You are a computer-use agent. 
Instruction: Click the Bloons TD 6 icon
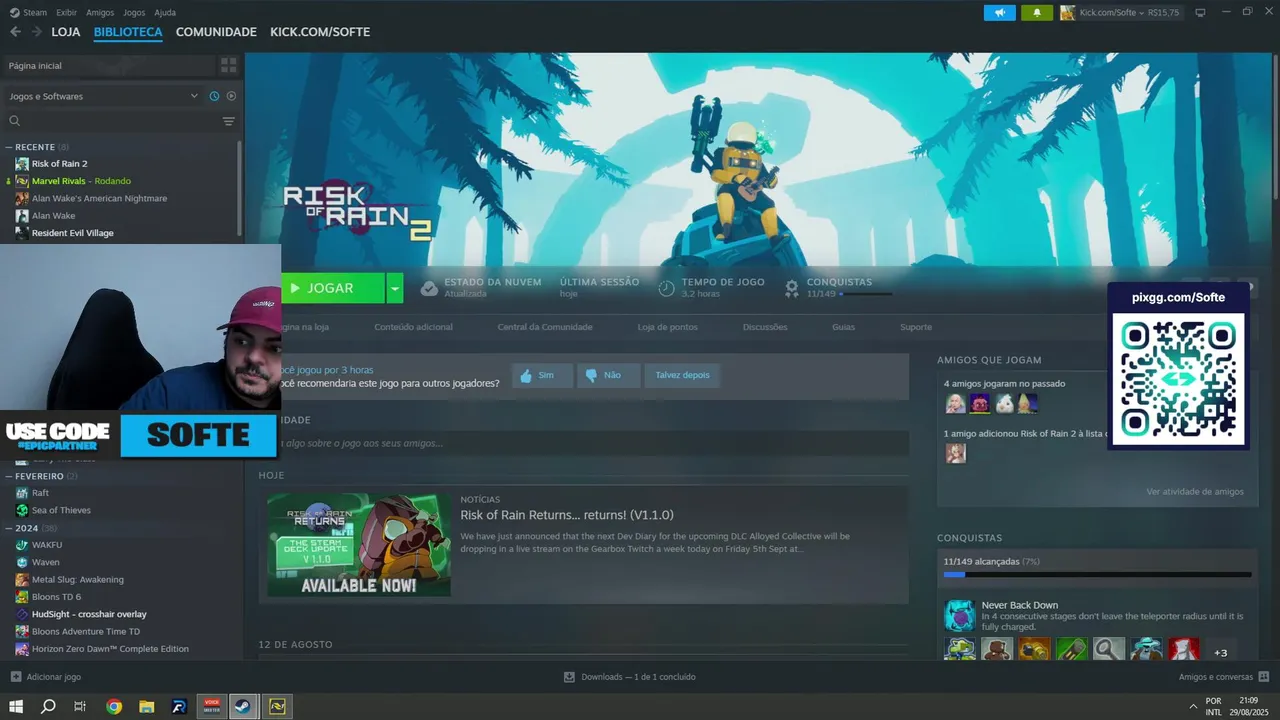coord(22,597)
